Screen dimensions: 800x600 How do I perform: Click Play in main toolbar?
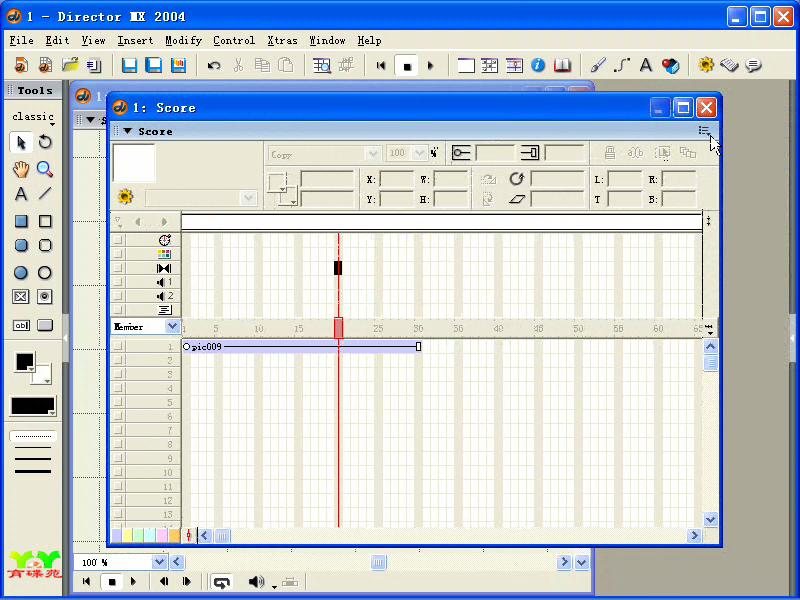click(430, 65)
